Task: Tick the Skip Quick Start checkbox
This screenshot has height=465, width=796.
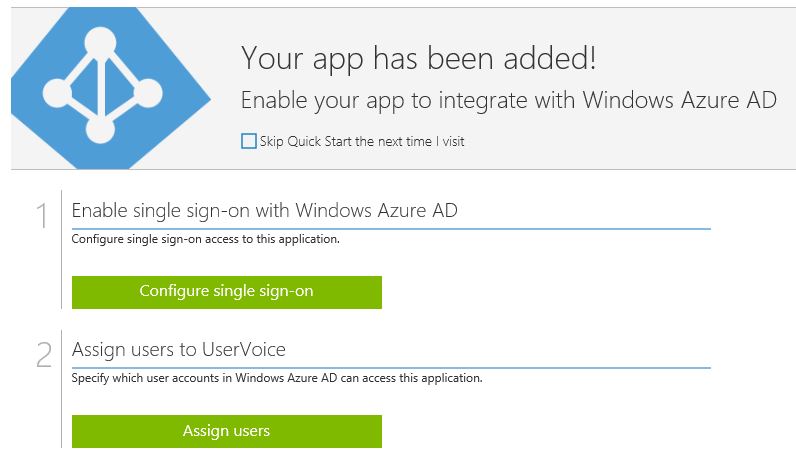Action: (x=249, y=141)
